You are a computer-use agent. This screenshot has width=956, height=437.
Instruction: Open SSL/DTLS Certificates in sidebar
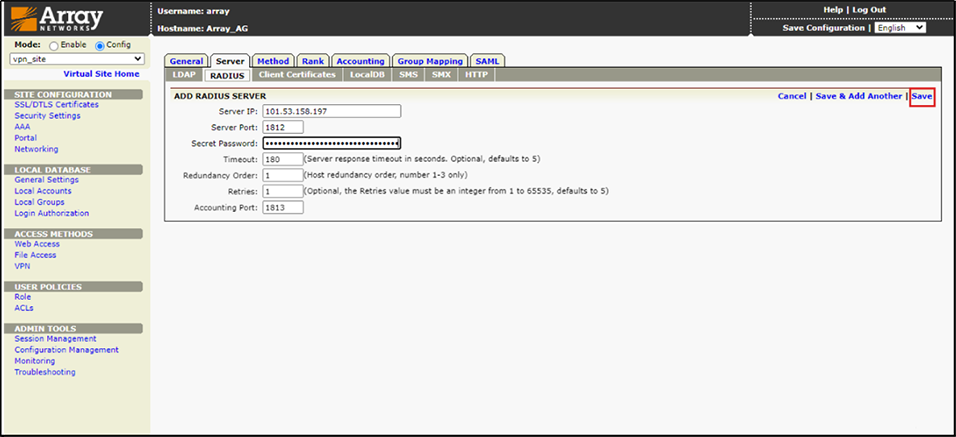pos(56,105)
